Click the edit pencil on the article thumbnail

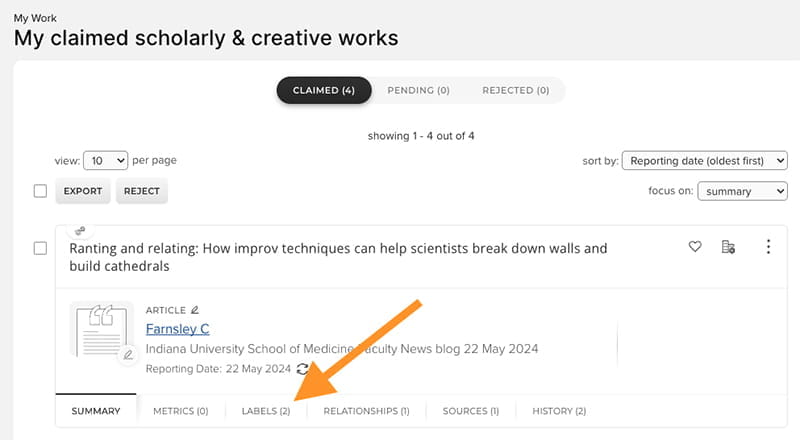coord(127,355)
